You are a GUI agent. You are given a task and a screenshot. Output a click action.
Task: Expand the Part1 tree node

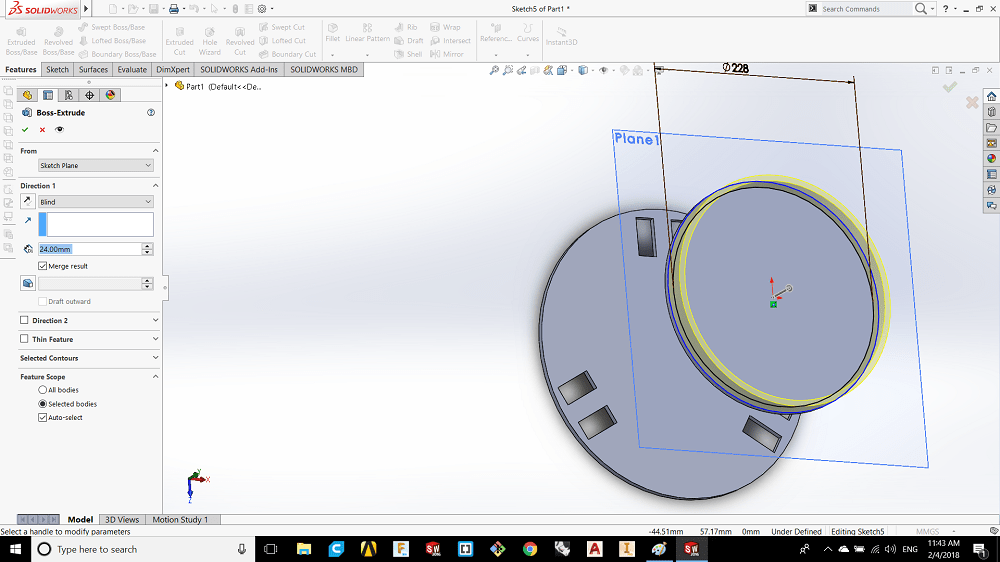point(167,86)
